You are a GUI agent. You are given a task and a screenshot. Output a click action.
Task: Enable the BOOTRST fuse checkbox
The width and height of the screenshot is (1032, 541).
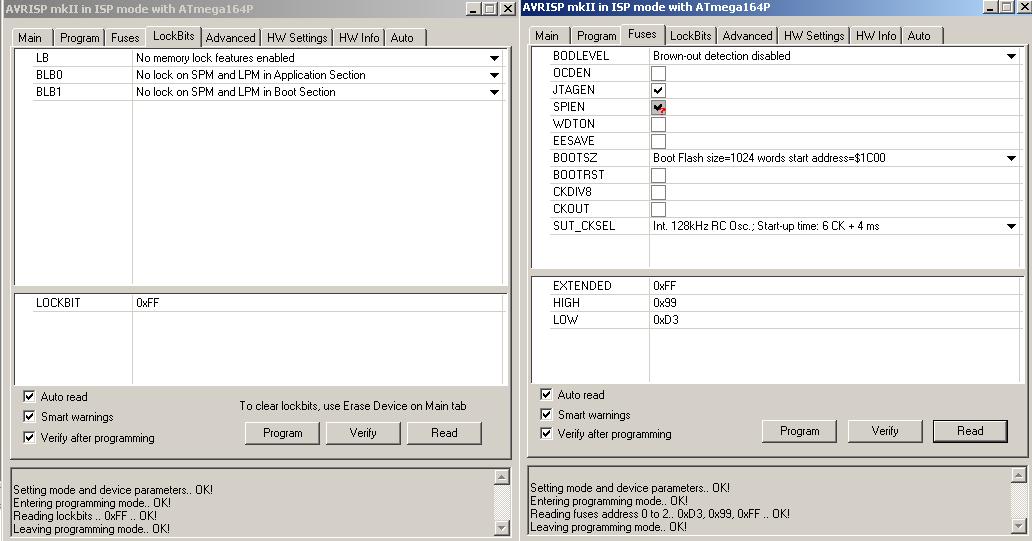point(658,175)
